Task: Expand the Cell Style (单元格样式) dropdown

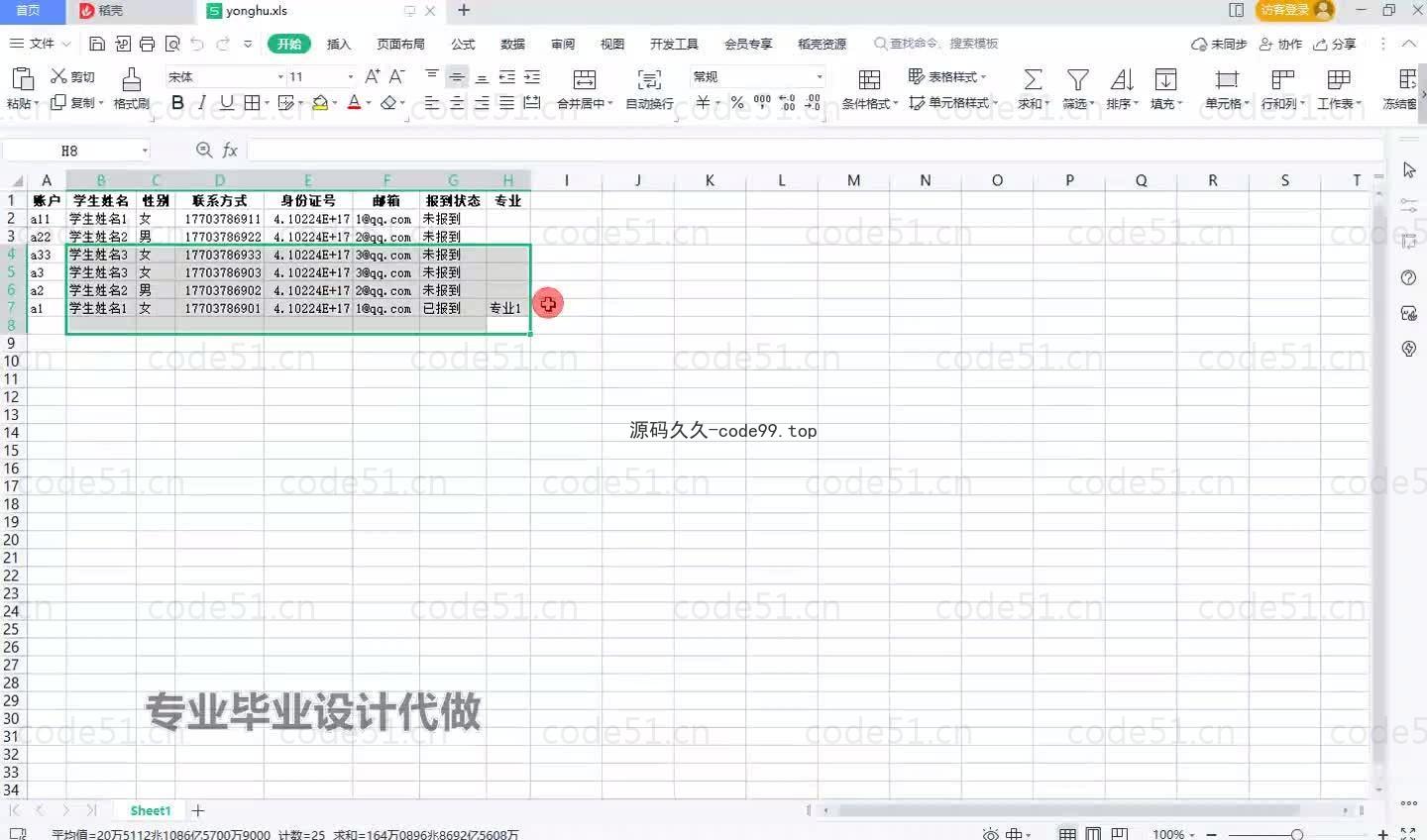Action: point(994,103)
